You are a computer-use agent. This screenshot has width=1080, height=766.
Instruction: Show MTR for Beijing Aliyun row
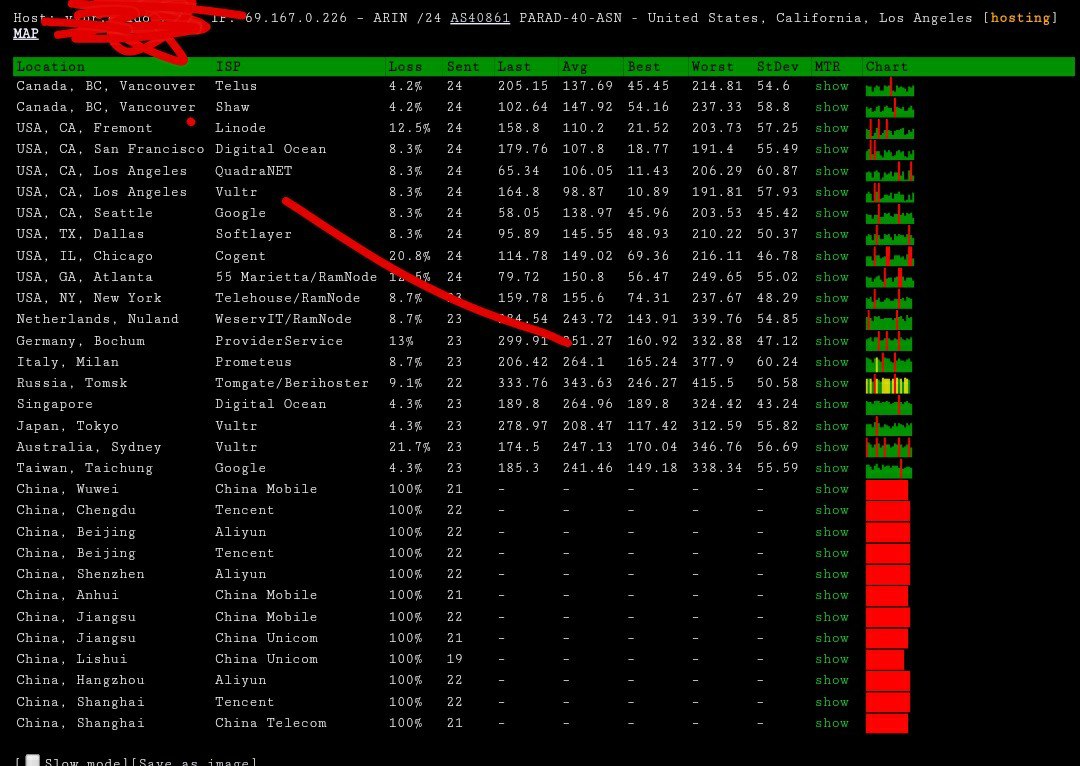pos(831,532)
